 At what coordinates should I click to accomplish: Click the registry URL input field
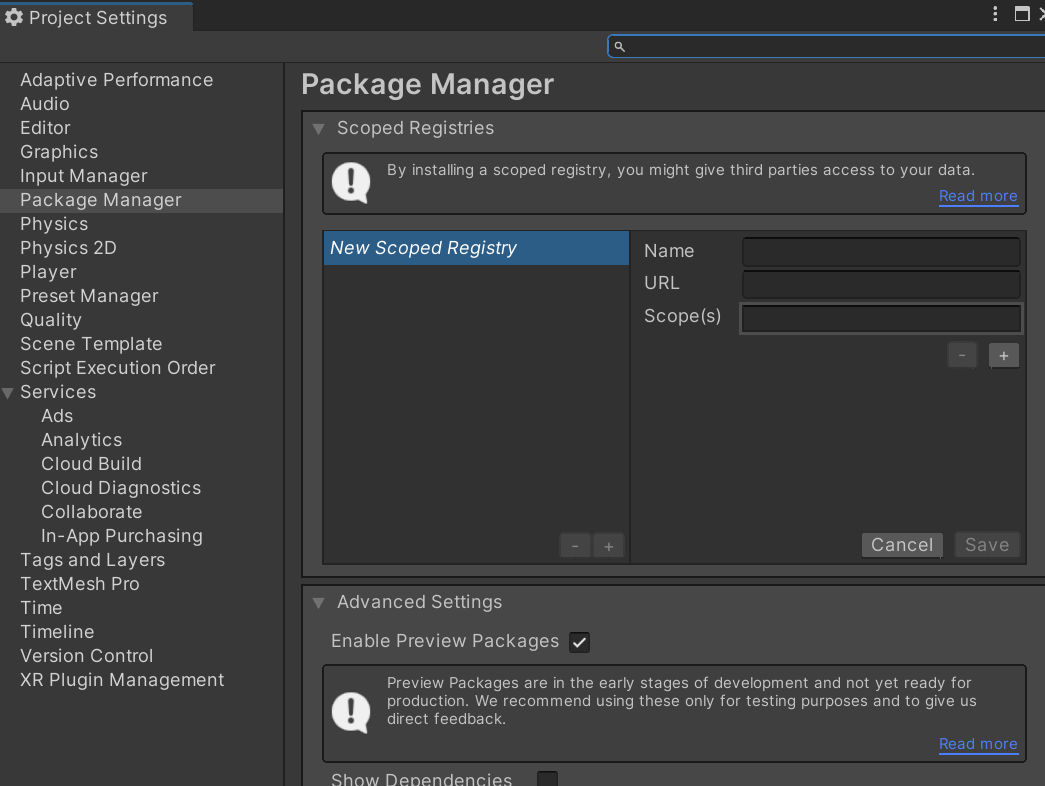[881, 284]
